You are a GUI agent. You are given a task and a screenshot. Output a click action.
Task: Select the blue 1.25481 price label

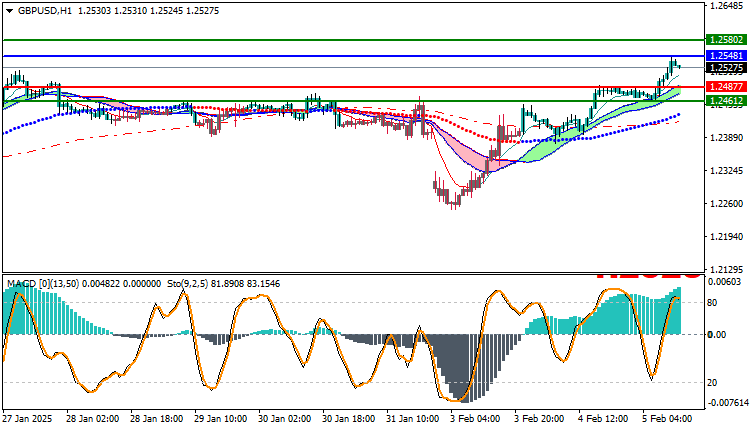point(726,55)
